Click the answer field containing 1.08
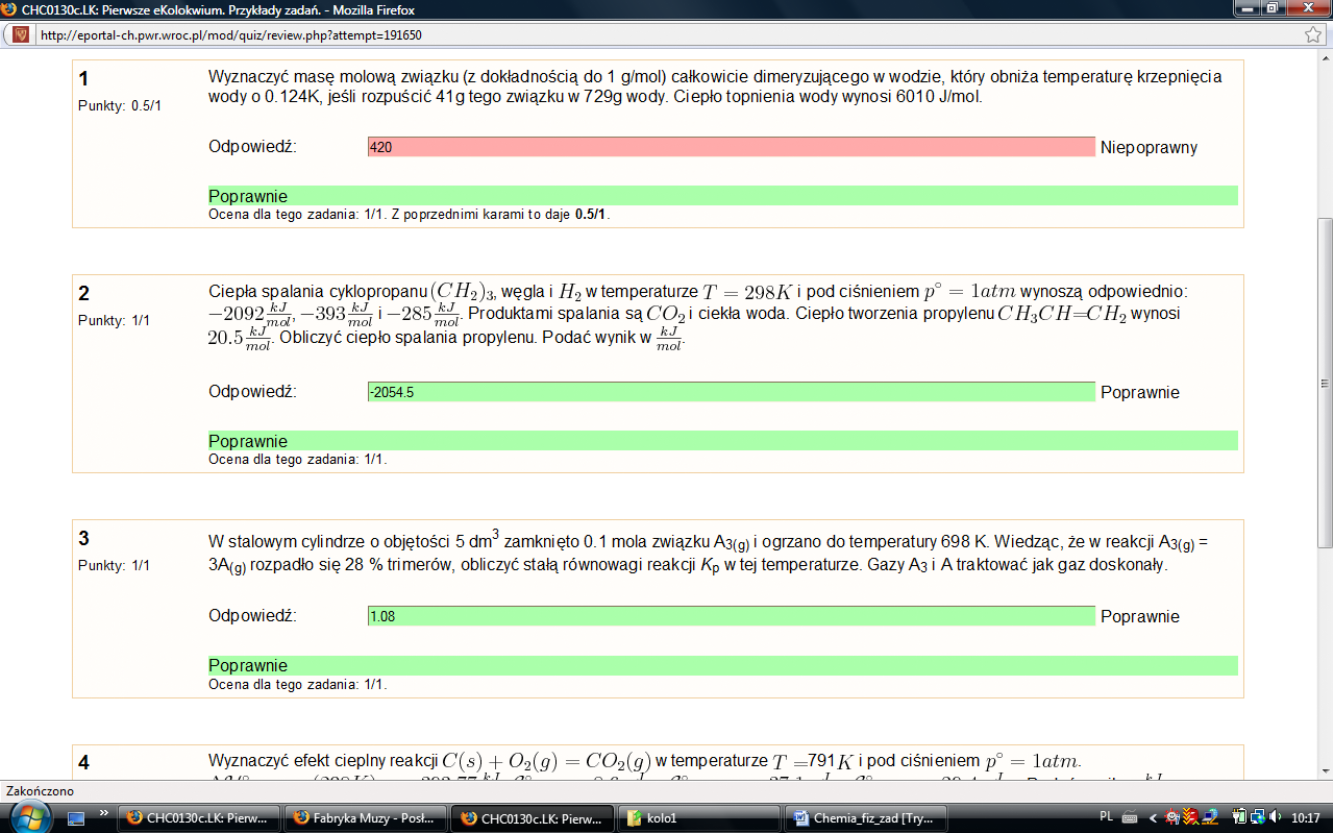The height and width of the screenshot is (833, 1333). (731, 616)
